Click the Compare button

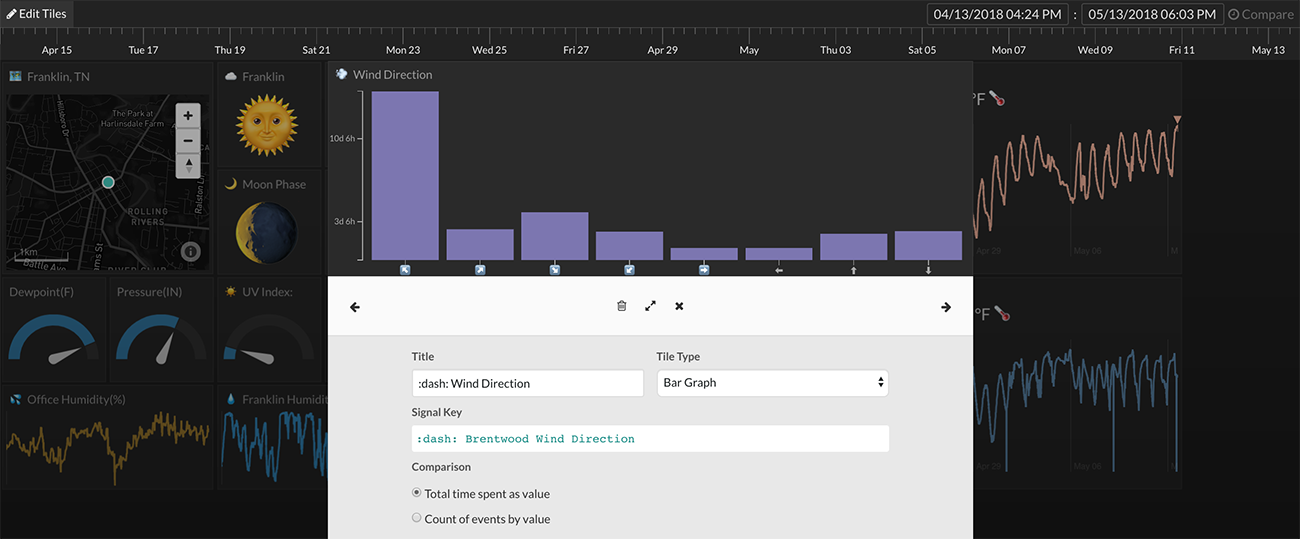point(1260,14)
